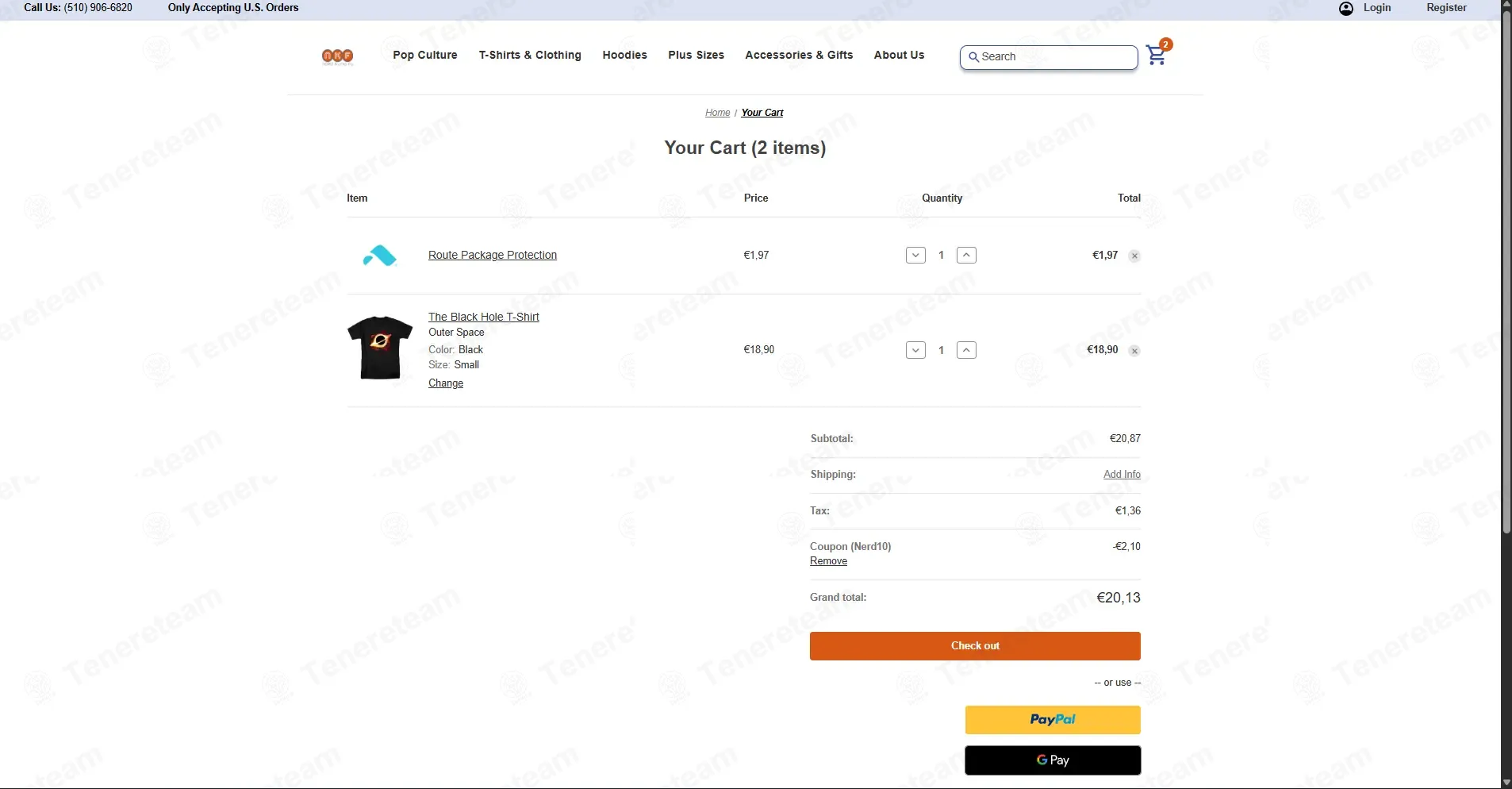This screenshot has width=1512, height=789.
Task: Click Add Info for shipping
Action: coord(1122,475)
